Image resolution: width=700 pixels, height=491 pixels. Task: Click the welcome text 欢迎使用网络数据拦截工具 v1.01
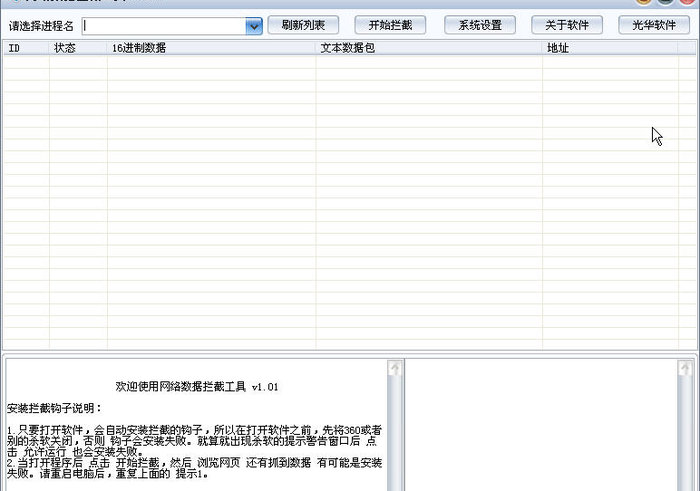(196, 387)
